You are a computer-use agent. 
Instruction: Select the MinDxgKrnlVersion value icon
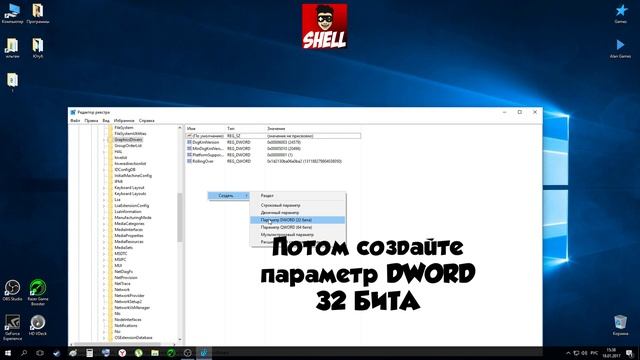click(x=189, y=149)
